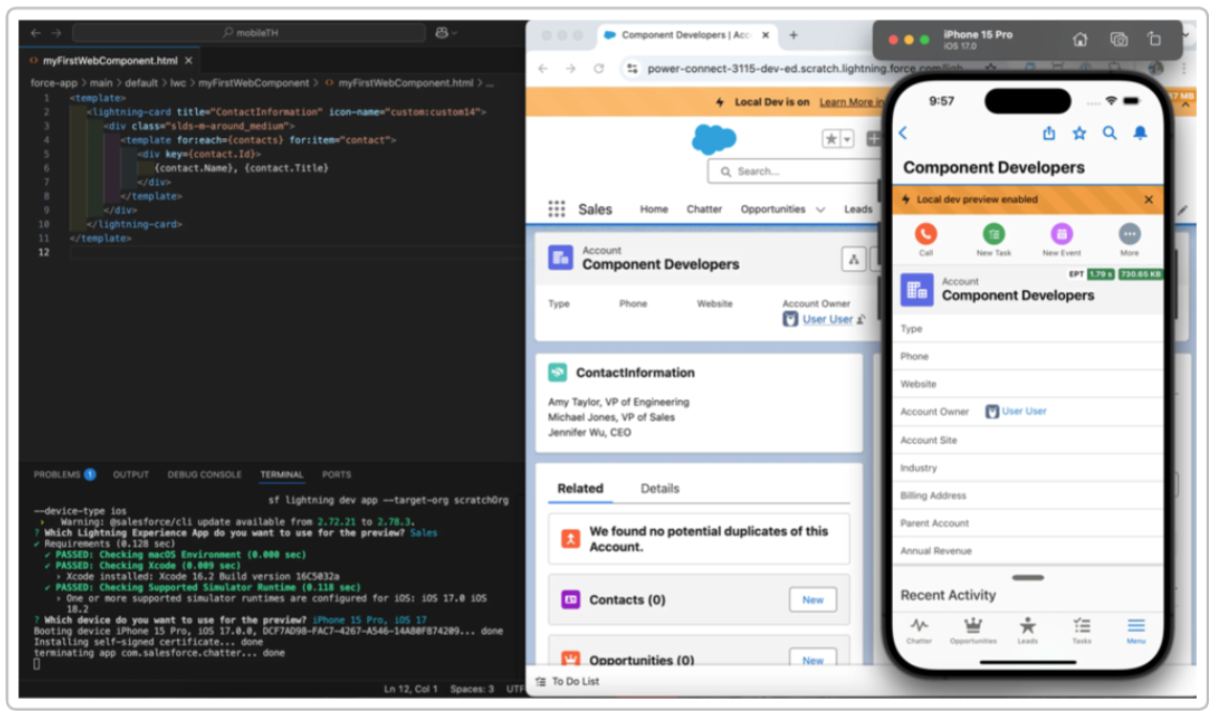Open the Opportunities nav item in the browser
The image size is (1217, 722).
click(773, 209)
